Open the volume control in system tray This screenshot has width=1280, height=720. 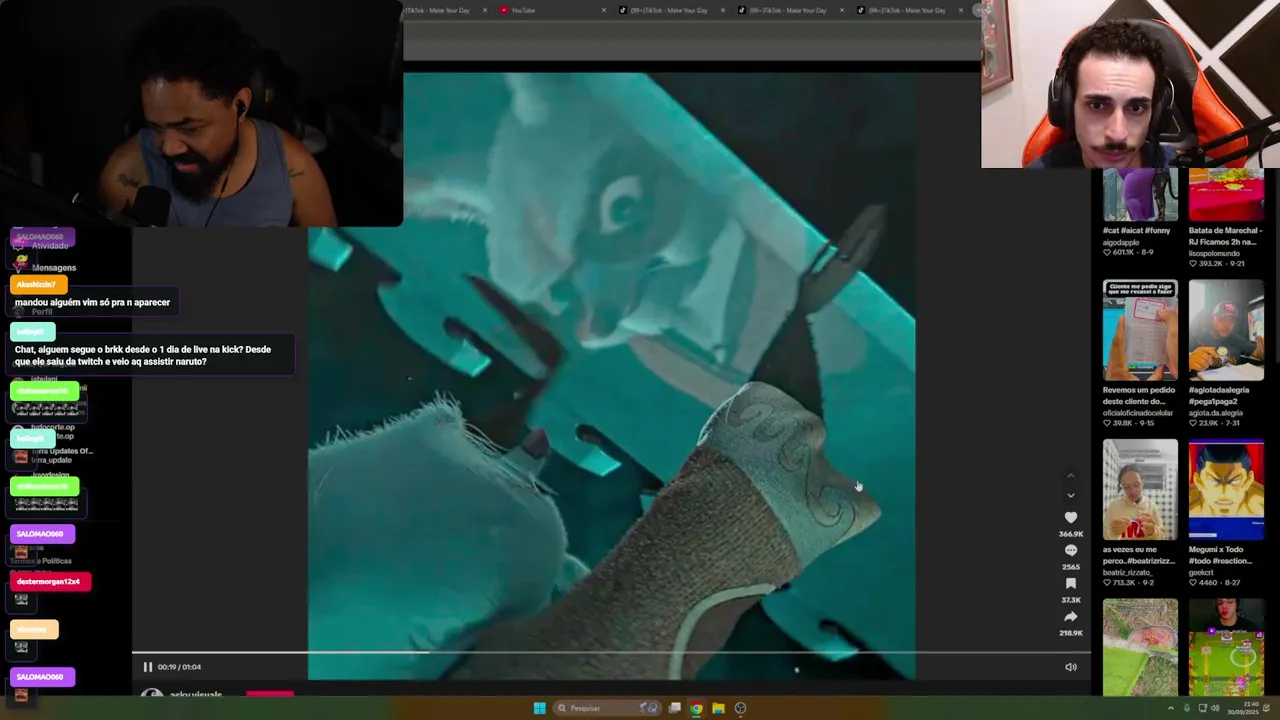1215,708
